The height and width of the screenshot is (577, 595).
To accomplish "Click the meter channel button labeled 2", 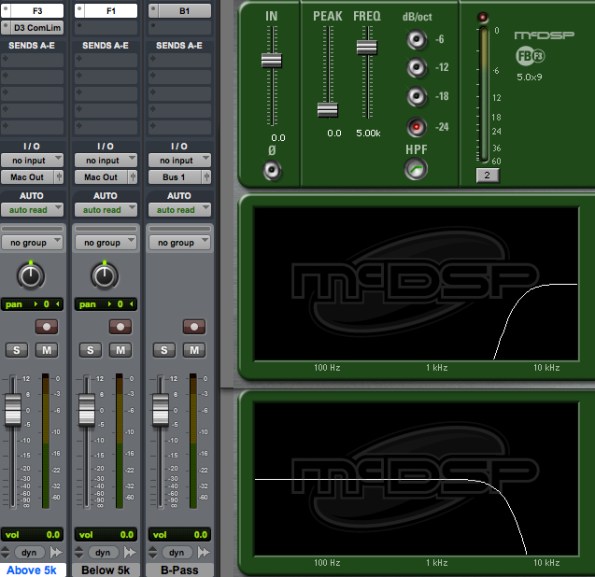I will coord(487,175).
